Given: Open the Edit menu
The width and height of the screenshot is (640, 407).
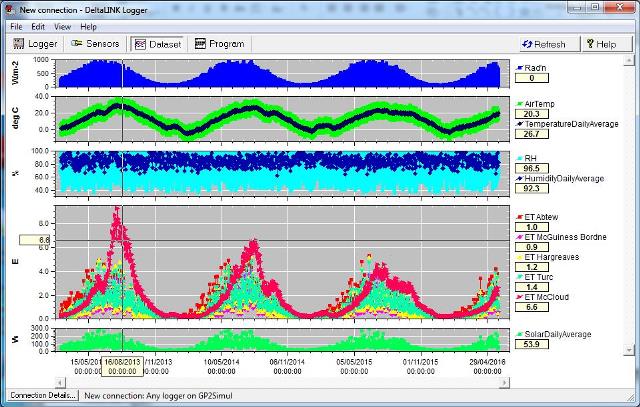Looking at the screenshot, I should [x=38, y=27].
